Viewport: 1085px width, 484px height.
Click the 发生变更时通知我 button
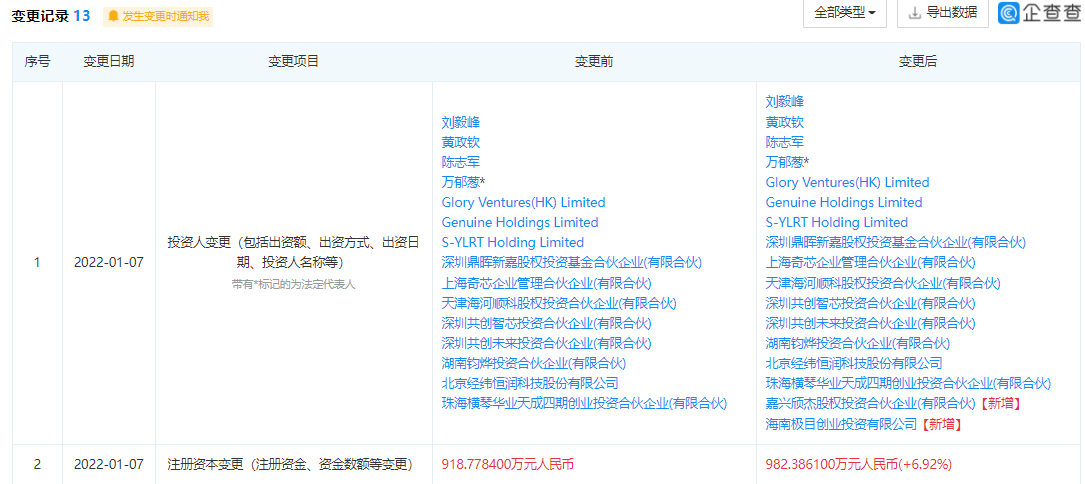pos(158,16)
